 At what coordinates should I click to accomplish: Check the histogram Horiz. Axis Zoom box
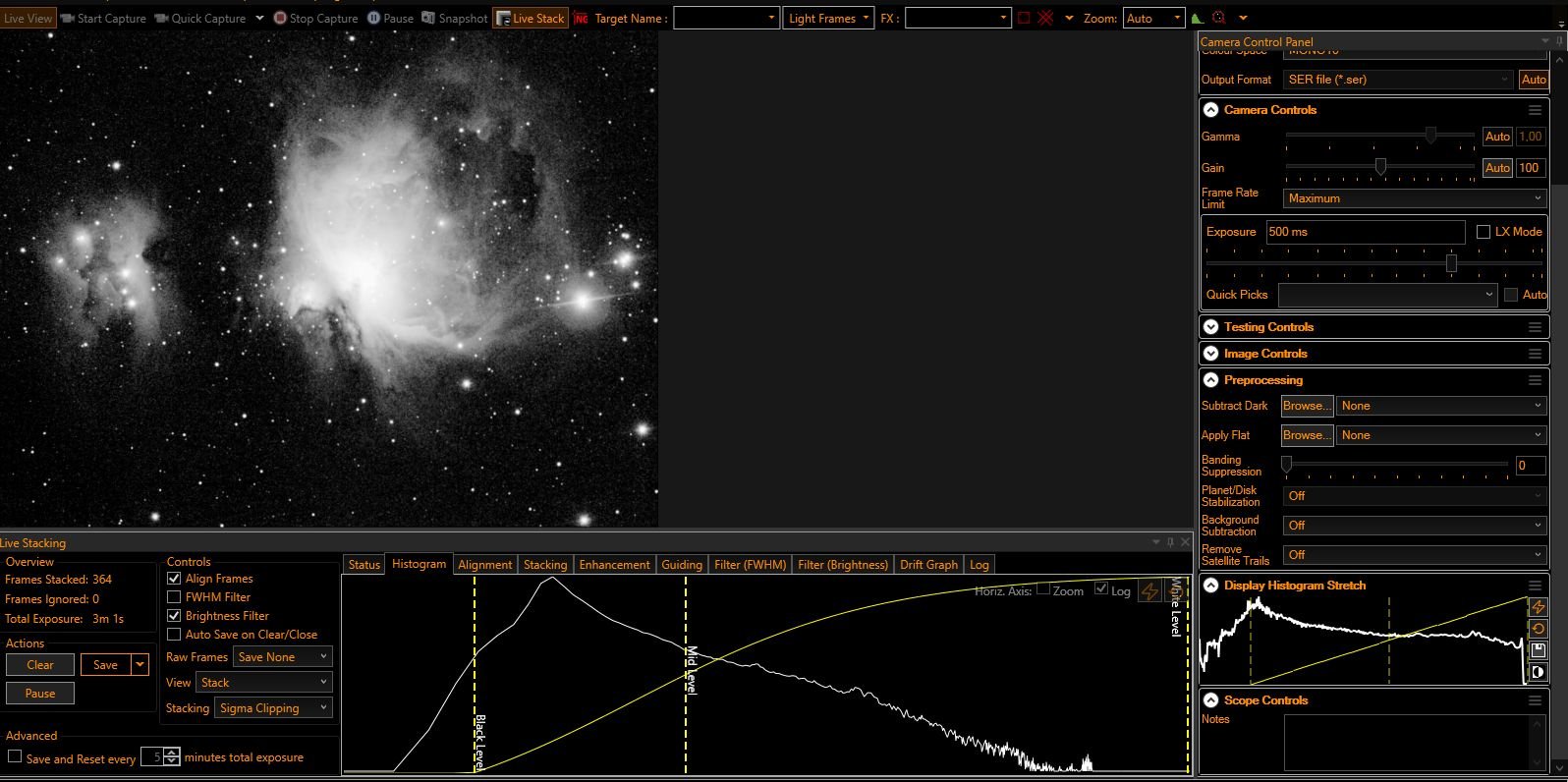tap(1043, 589)
